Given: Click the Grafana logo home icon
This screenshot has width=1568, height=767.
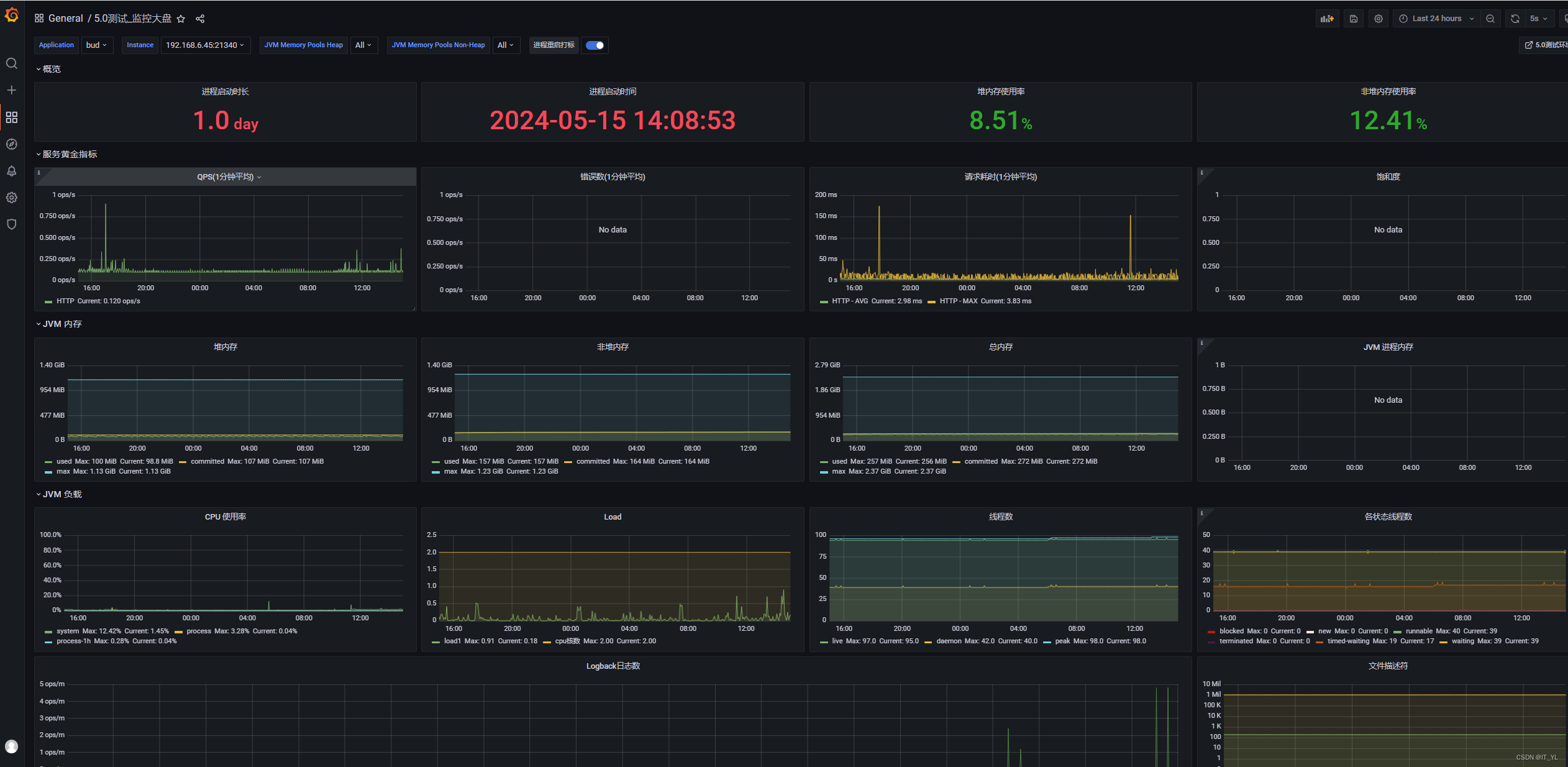Looking at the screenshot, I should click(11, 15).
